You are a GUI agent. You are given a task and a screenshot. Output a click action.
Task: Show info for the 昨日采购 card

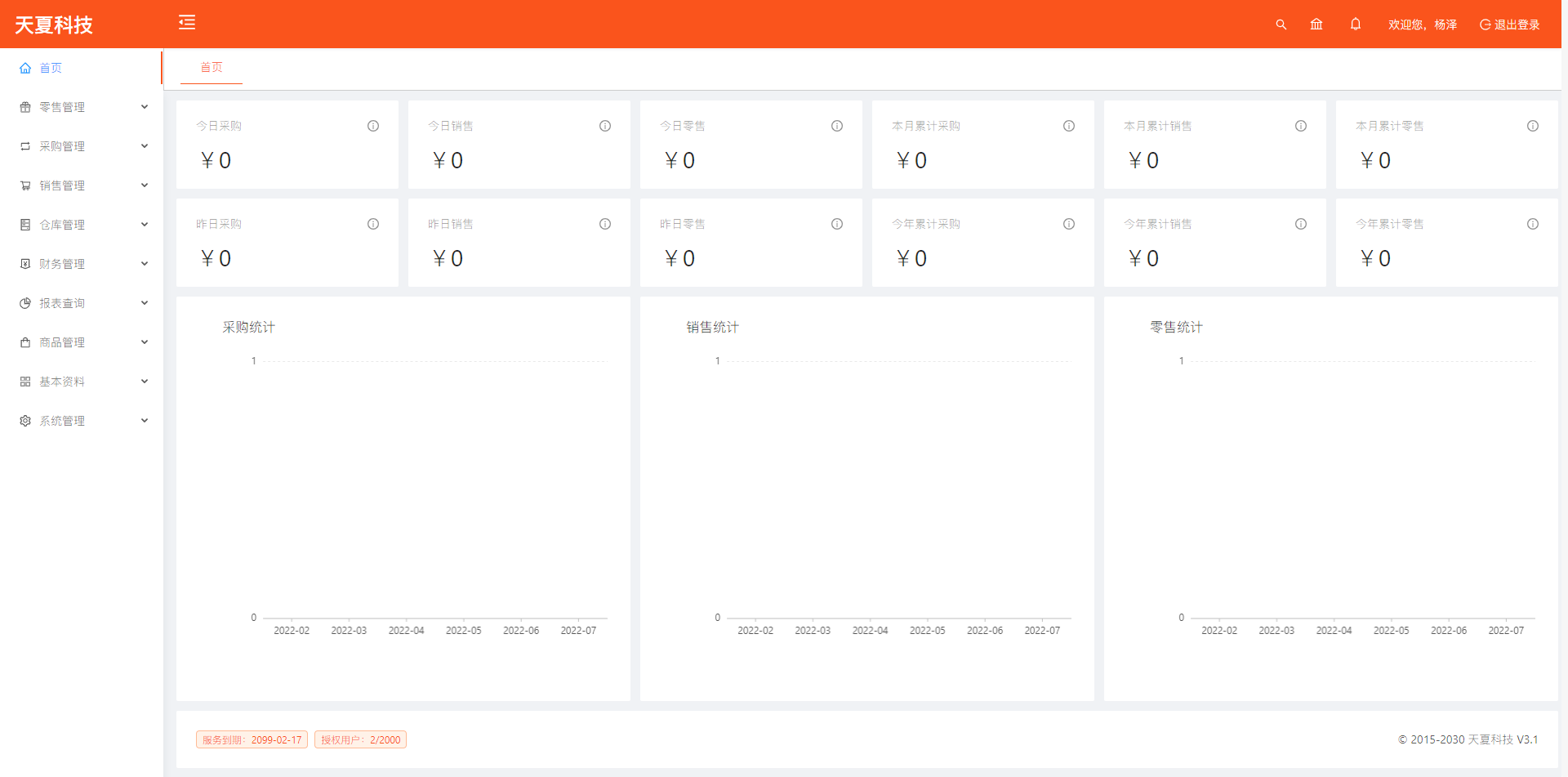coord(373,224)
